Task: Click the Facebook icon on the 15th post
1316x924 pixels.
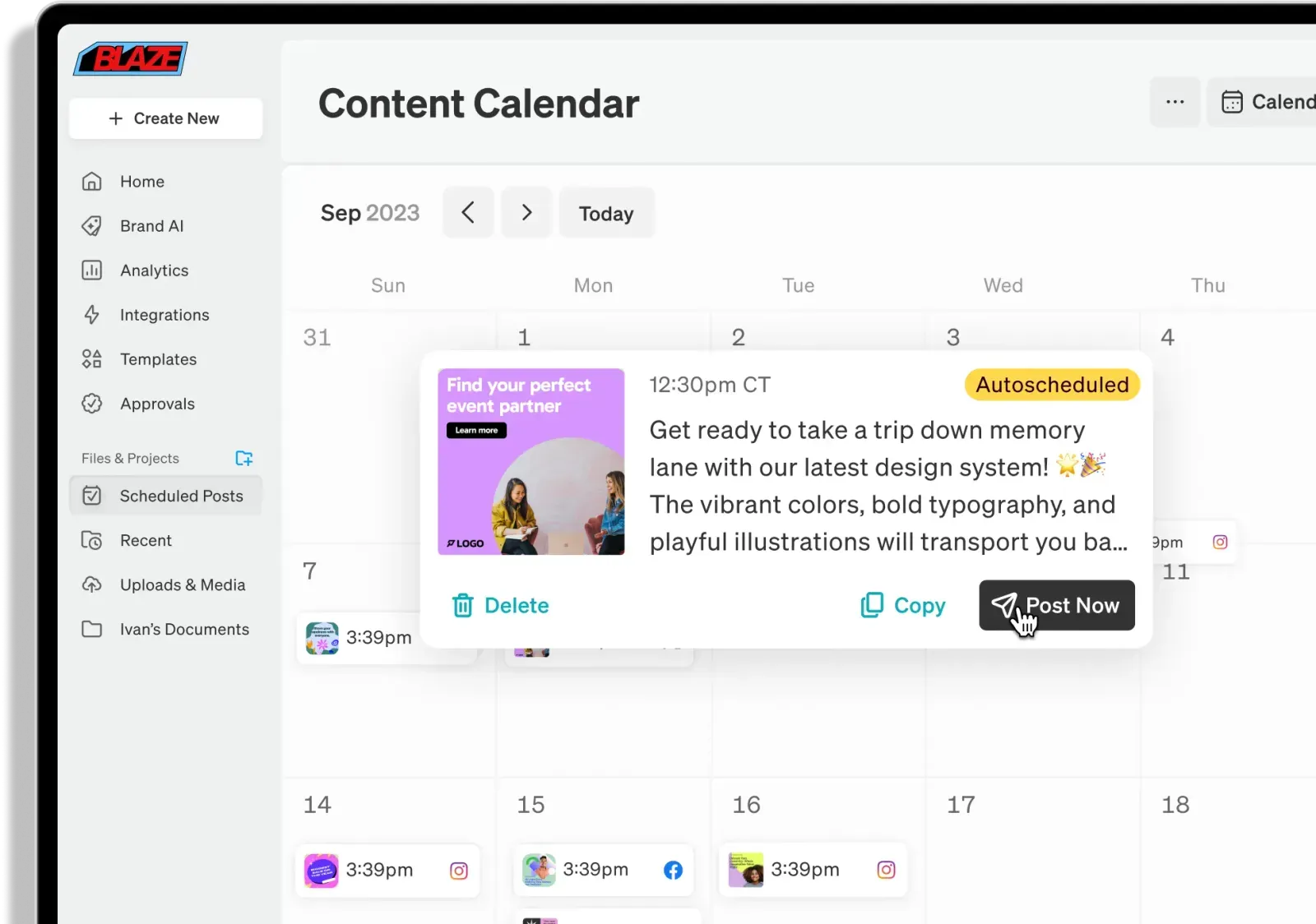Action: pyautogui.click(x=673, y=871)
